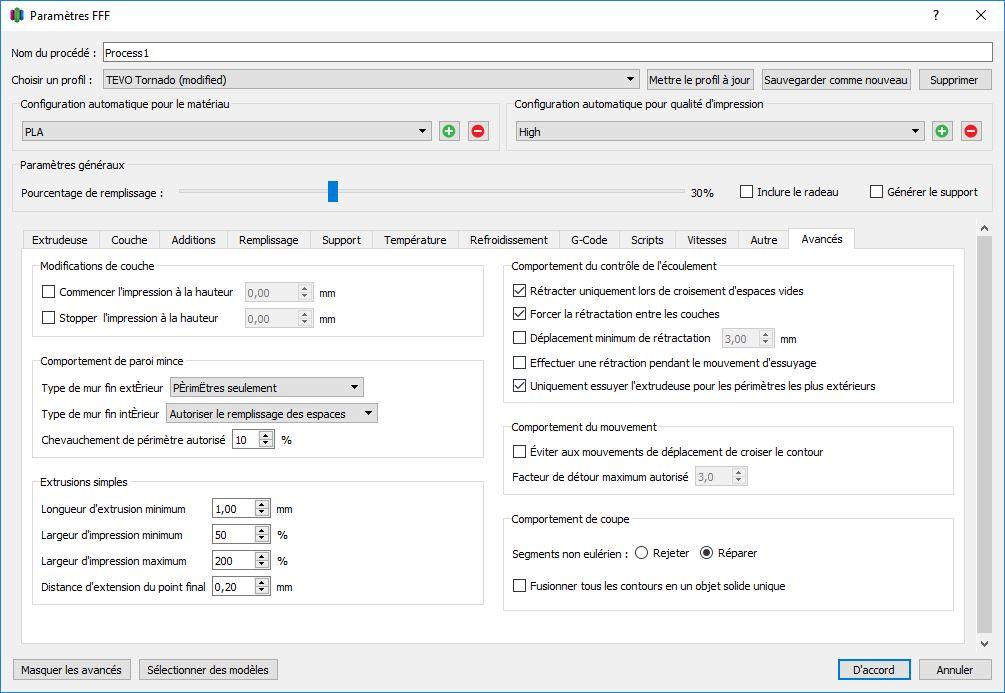Screen dimensions: 1005x693
Task: Click the Pourcentage de remplissage slider handle
Action: [x=333, y=191]
